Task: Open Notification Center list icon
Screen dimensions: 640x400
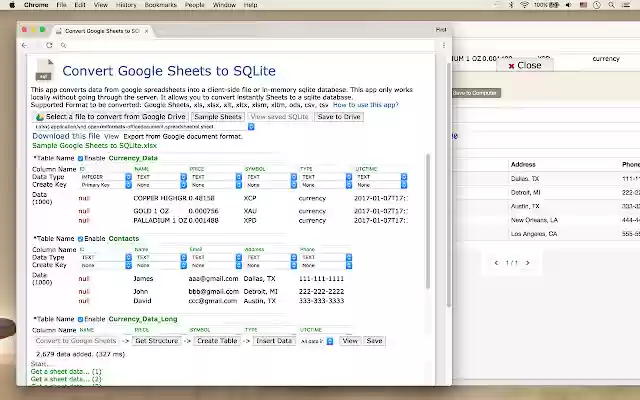Action: (625, 5)
